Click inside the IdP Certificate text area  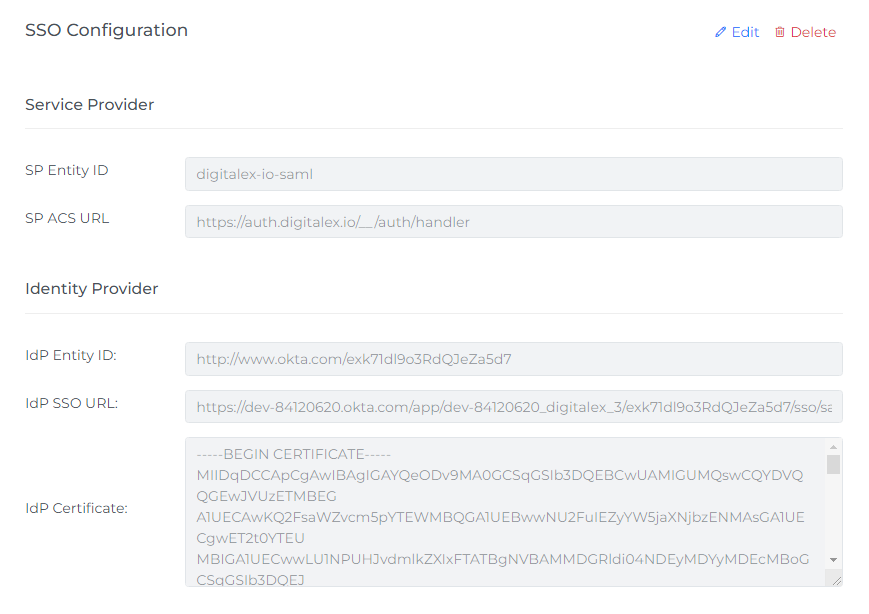tap(500, 512)
